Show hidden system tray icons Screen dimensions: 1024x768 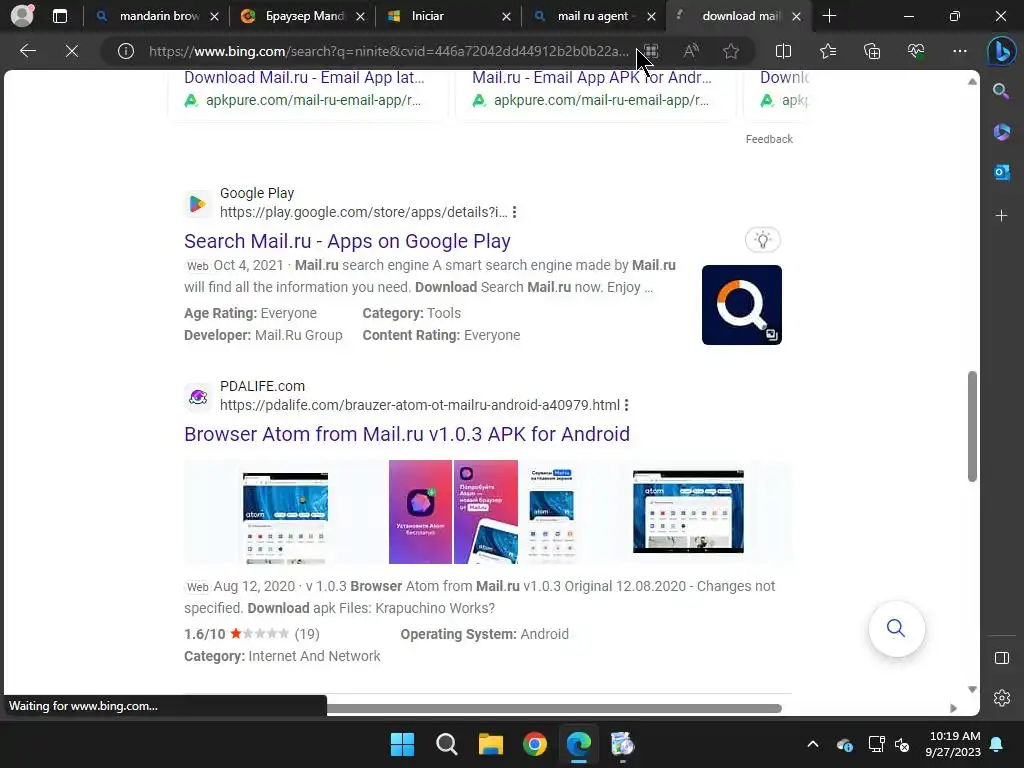tap(812, 744)
